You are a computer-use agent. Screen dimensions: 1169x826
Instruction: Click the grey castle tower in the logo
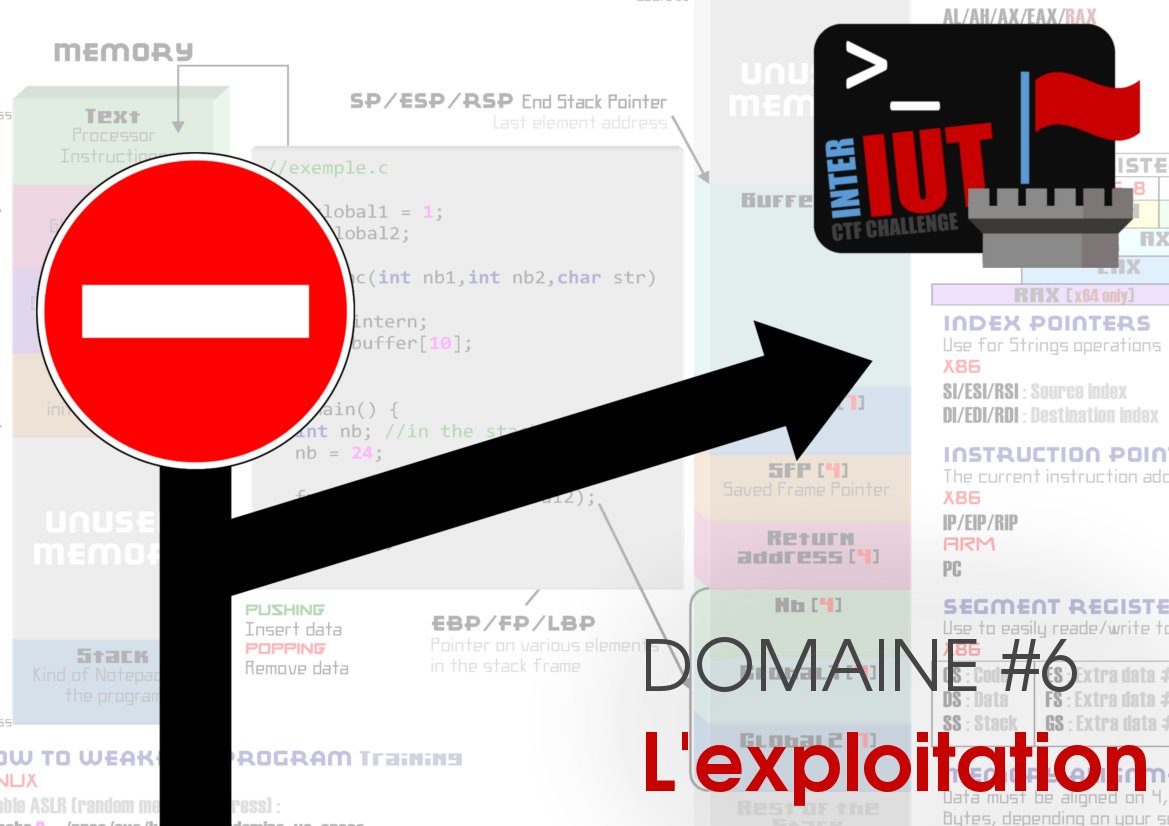[x=1050, y=227]
